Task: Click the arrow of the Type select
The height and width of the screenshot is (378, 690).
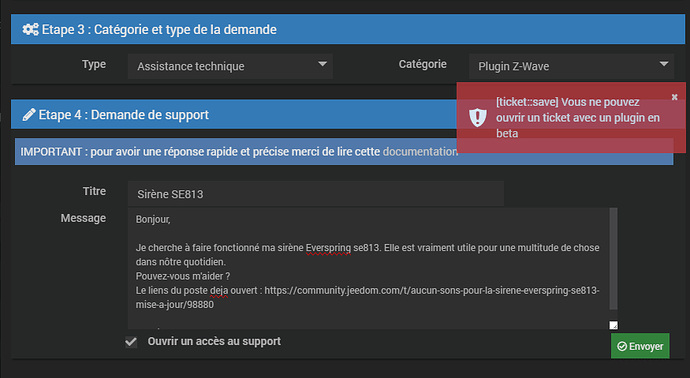Action: click(323, 64)
